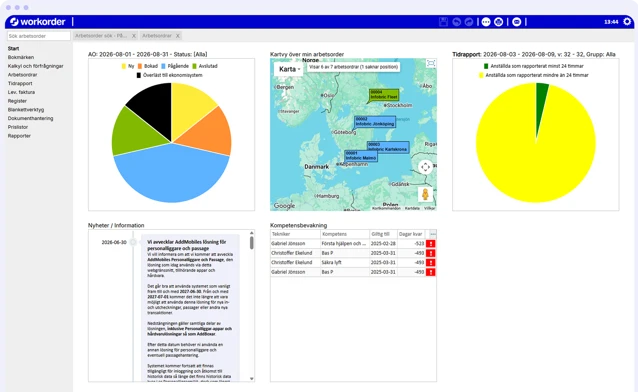Select the 'Infobric Fleet' map marker
This screenshot has width=638, height=392.
coord(384,95)
